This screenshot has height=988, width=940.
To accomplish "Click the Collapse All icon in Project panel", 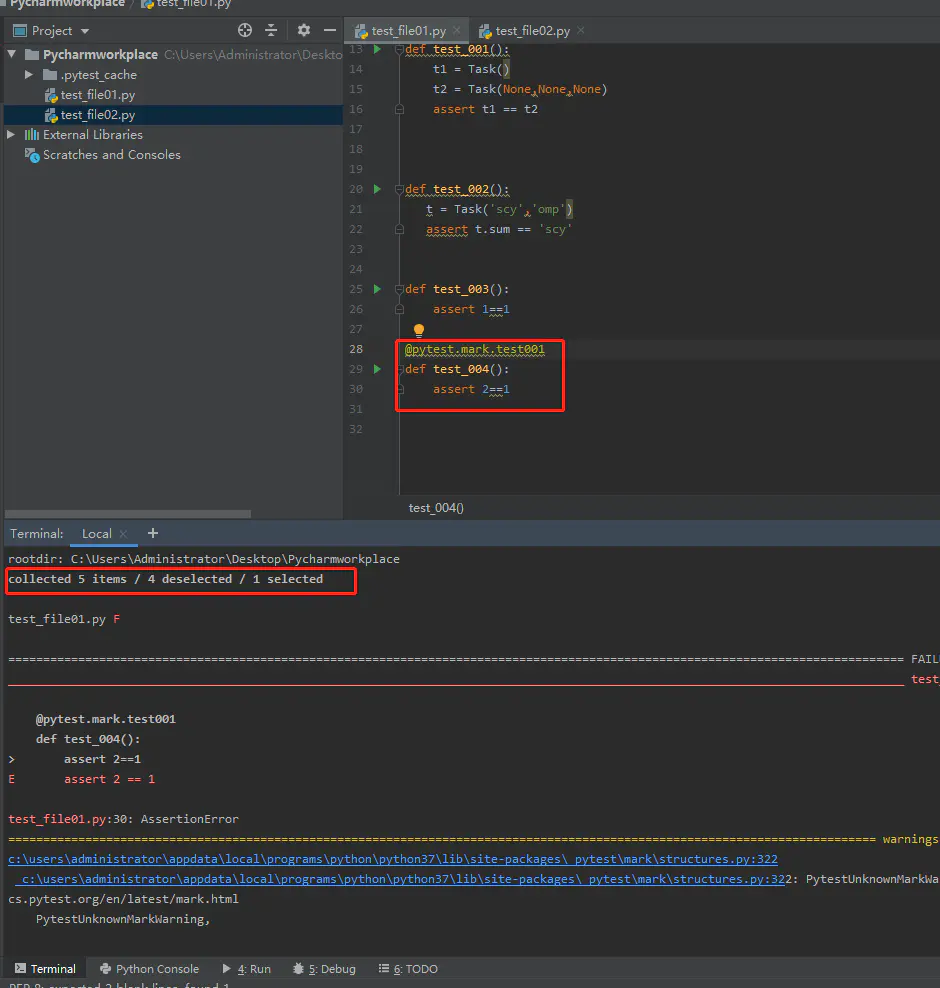I will (x=271, y=30).
